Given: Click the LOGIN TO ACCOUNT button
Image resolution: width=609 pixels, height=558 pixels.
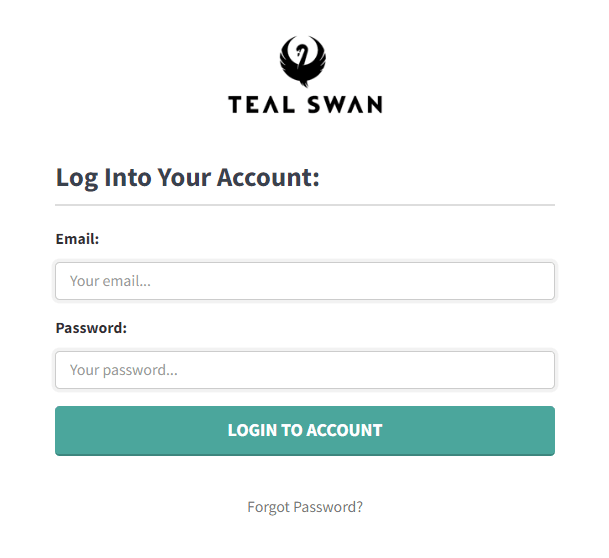Looking at the screenshot, I should 305,431.
